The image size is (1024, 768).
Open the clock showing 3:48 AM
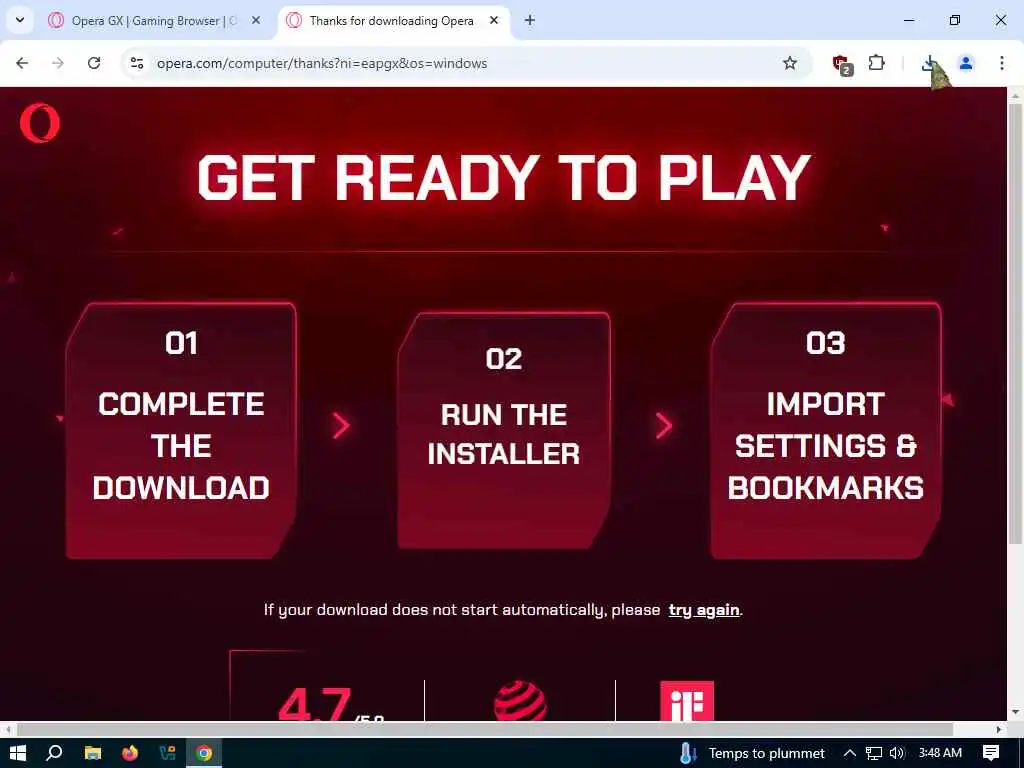940,753
